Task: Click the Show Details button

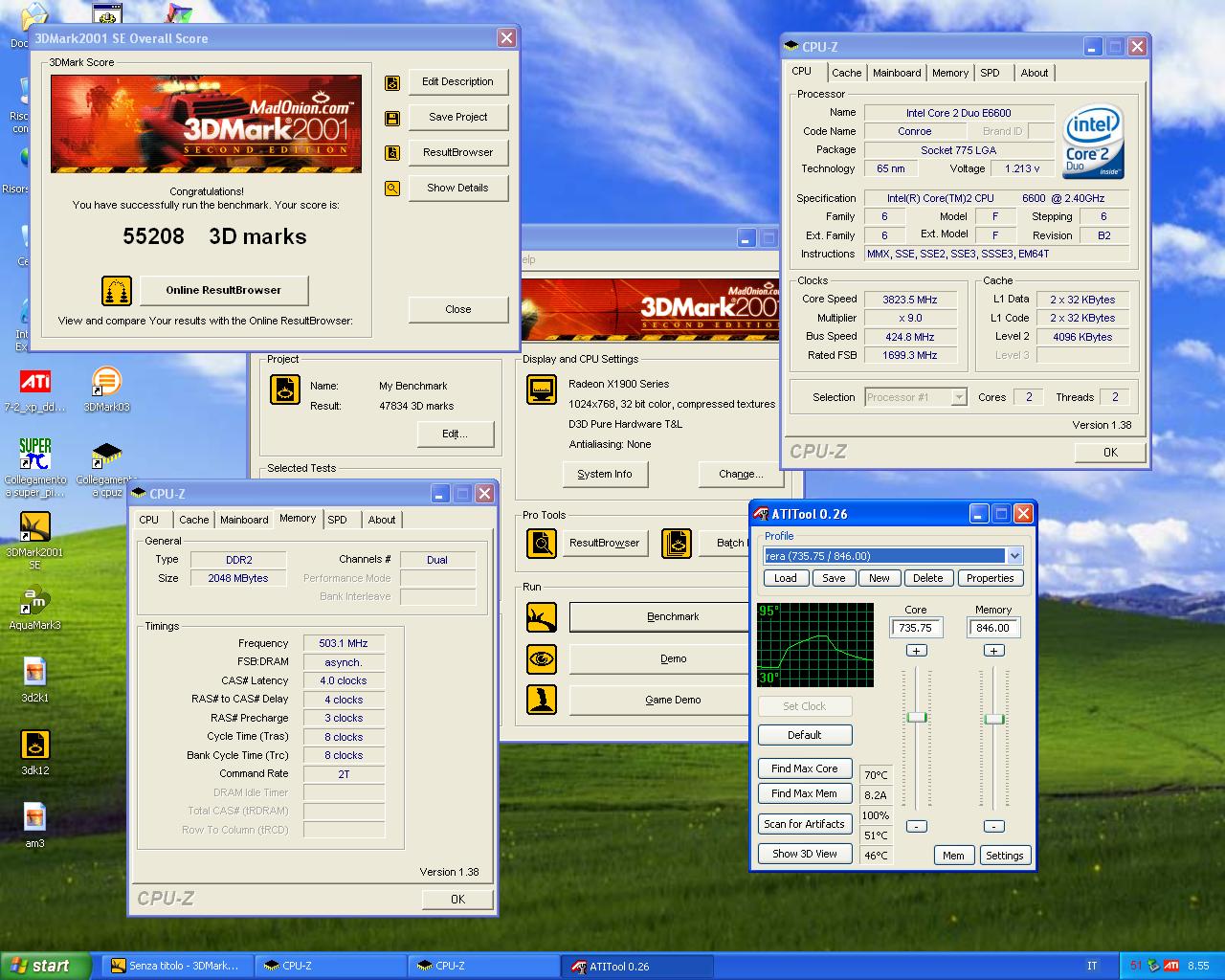Action: (457, 188)
